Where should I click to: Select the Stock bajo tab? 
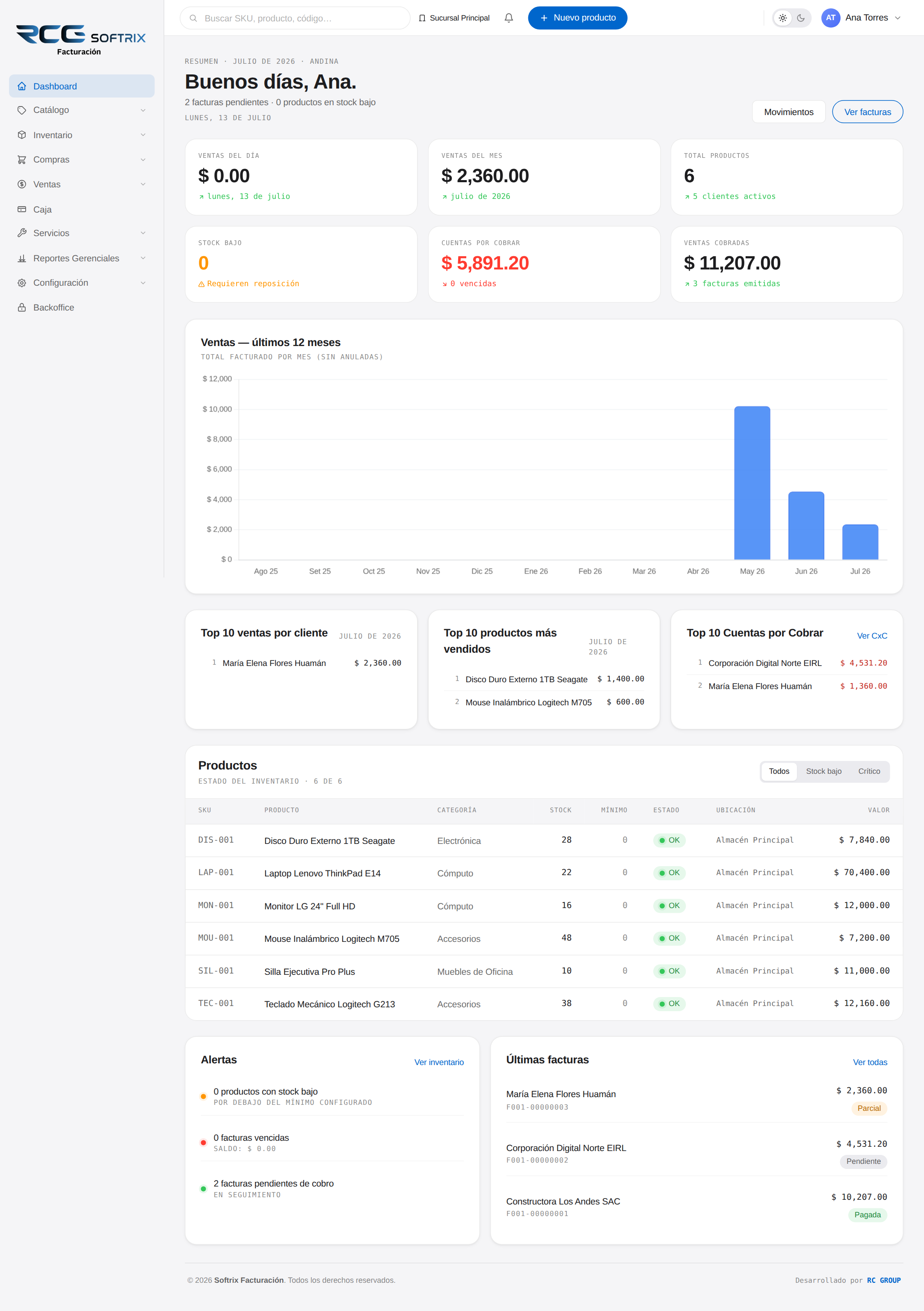[x=823, y=771]
